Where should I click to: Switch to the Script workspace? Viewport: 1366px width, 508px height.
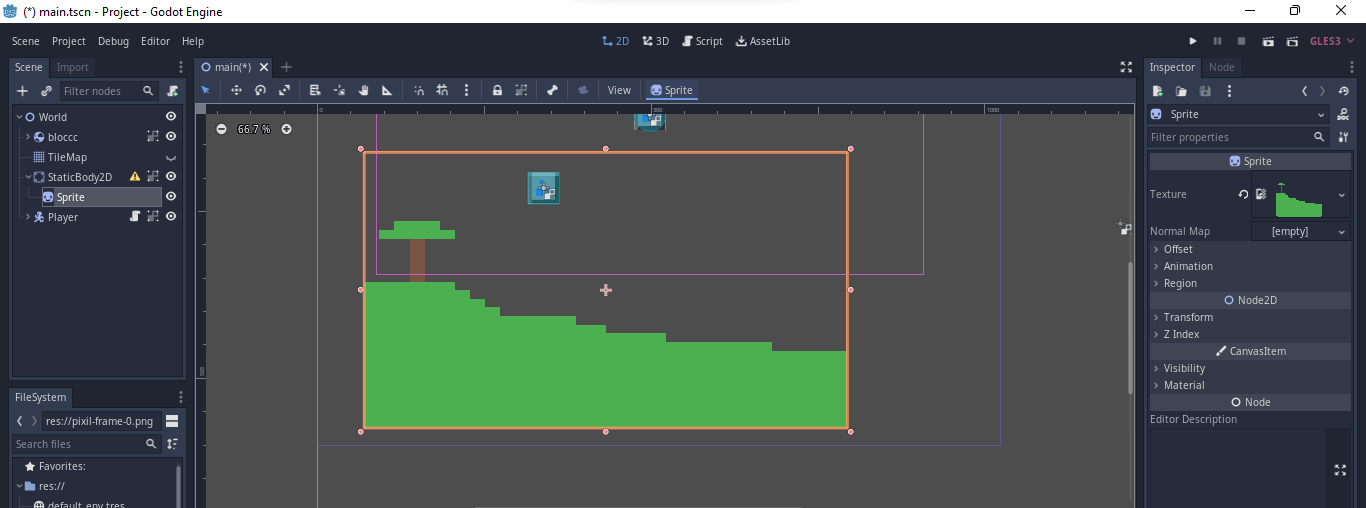[702, 41]
